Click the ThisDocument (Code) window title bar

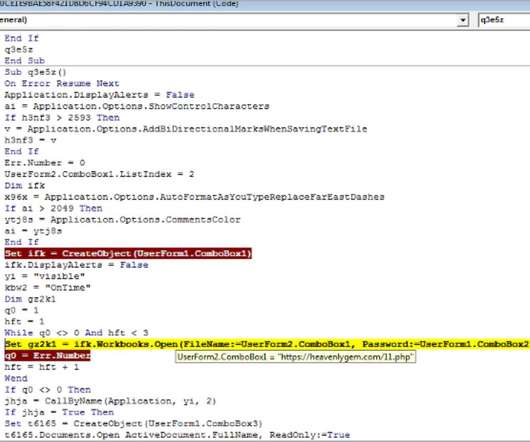(265, 4)
